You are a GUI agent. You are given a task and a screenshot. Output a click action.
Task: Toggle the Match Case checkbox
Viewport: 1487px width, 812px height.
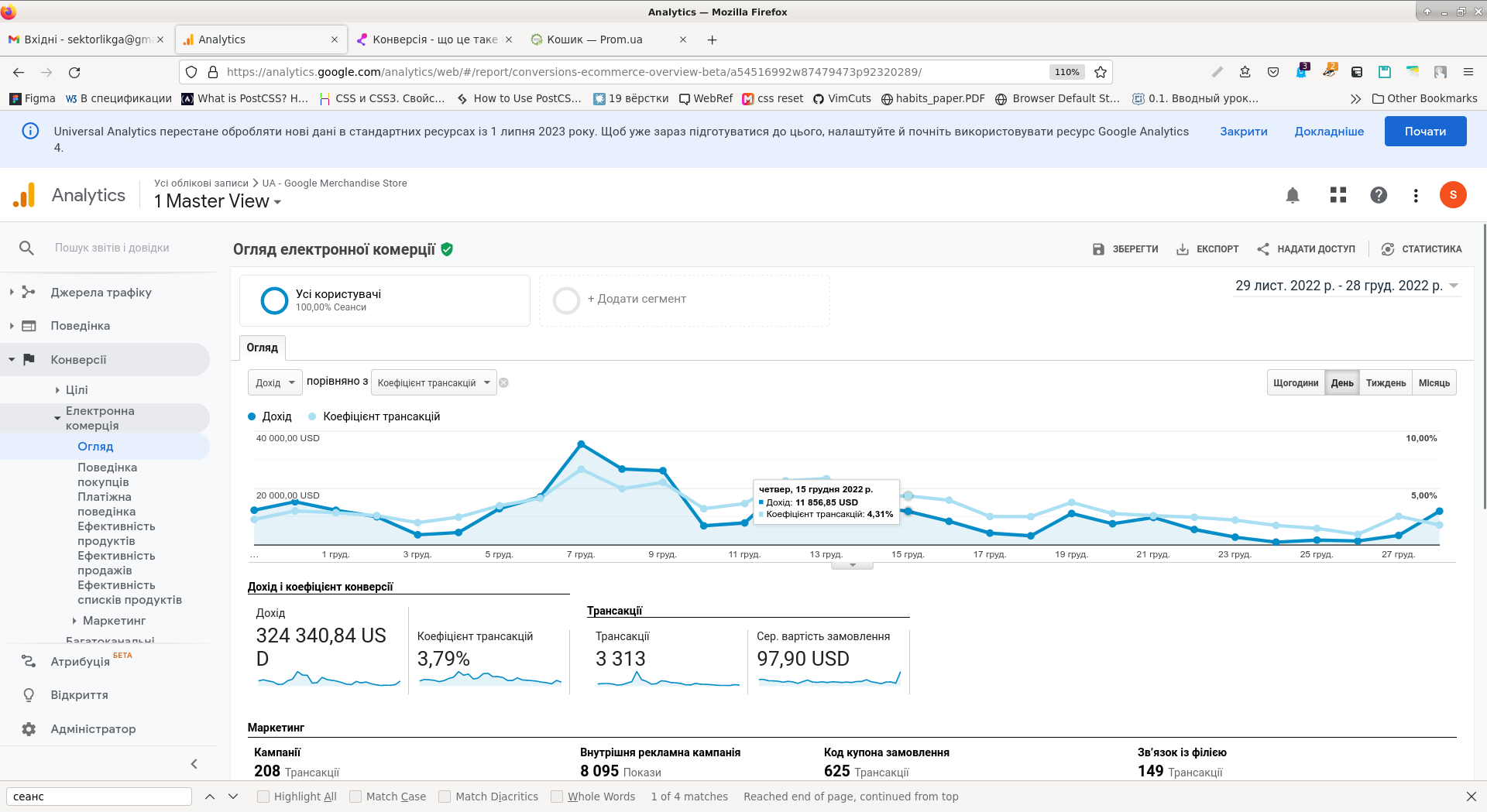point(355,797)
